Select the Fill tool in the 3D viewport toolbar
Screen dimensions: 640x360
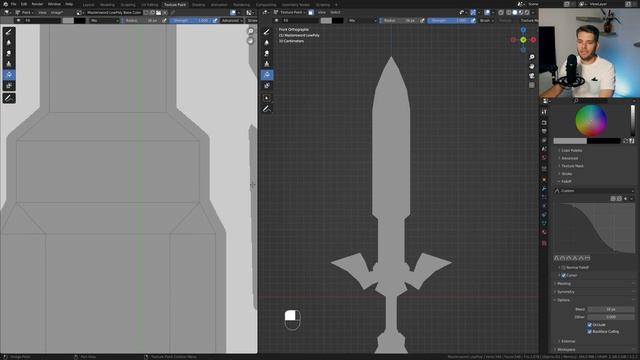point(267,75)
